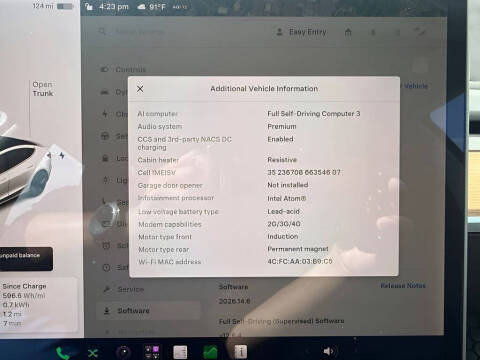Select 'Full Self-Driving Computer 3' value
The height and width of the screenshot is (360, 480).
(x=314, y=114)
